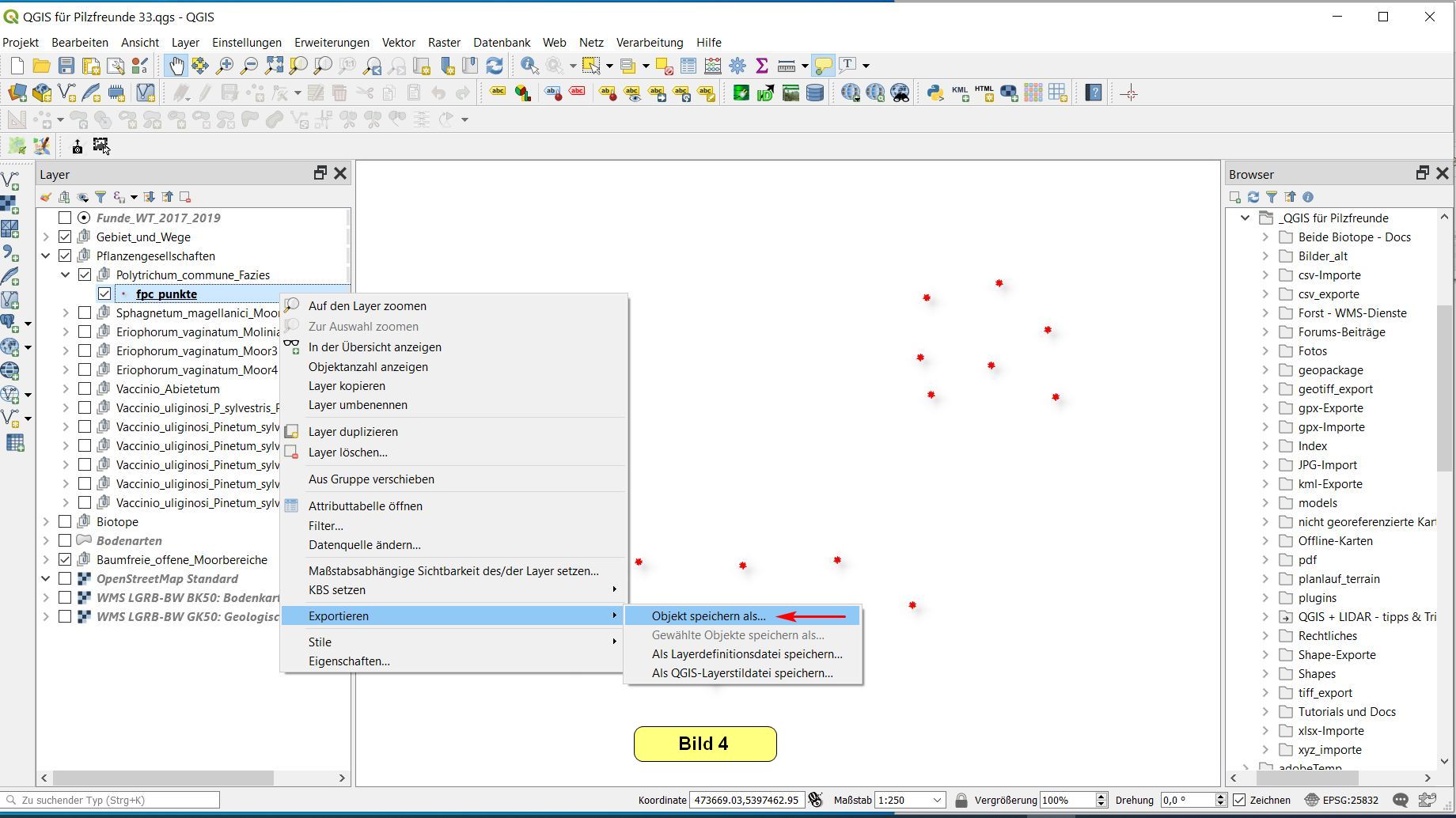Open the Statistical Summary sigma icon
Viewport: 1456px width, 818px height.
point(762,66)
